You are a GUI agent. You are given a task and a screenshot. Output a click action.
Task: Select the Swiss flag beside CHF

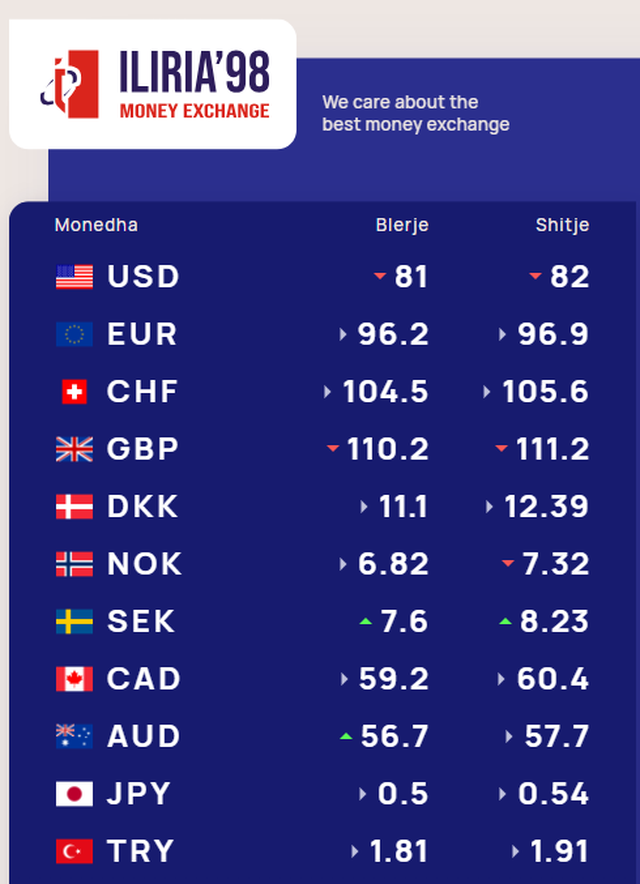(74, 392)
